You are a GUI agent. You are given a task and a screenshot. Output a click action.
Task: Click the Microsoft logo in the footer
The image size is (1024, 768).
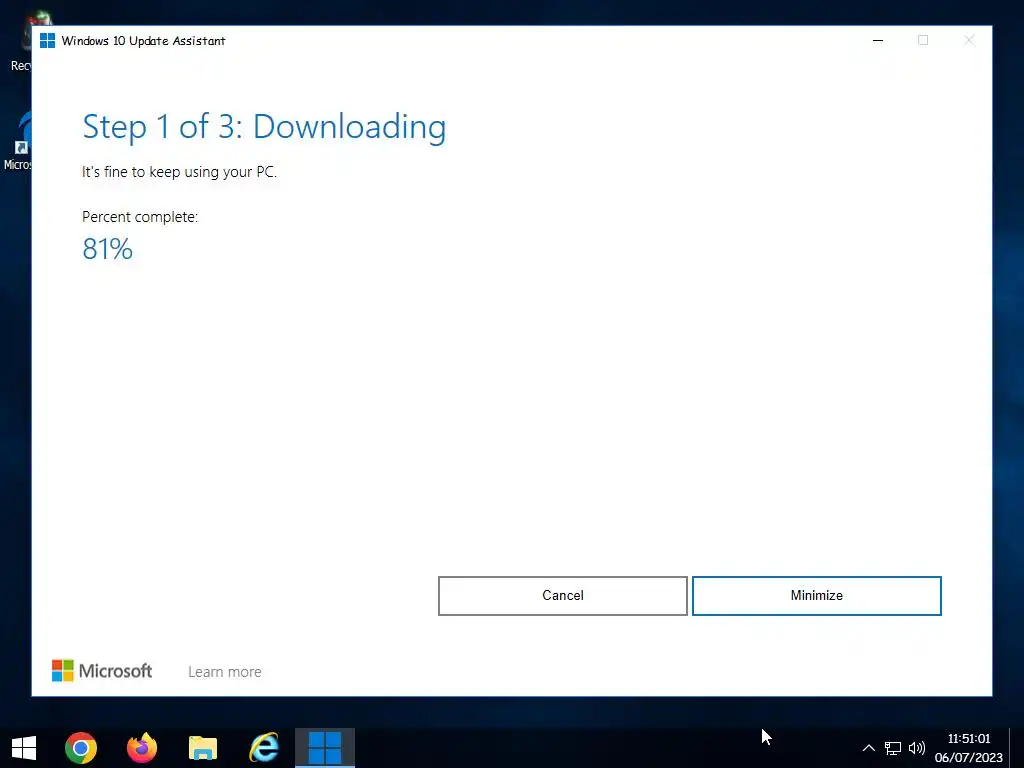tap(102, 671)
